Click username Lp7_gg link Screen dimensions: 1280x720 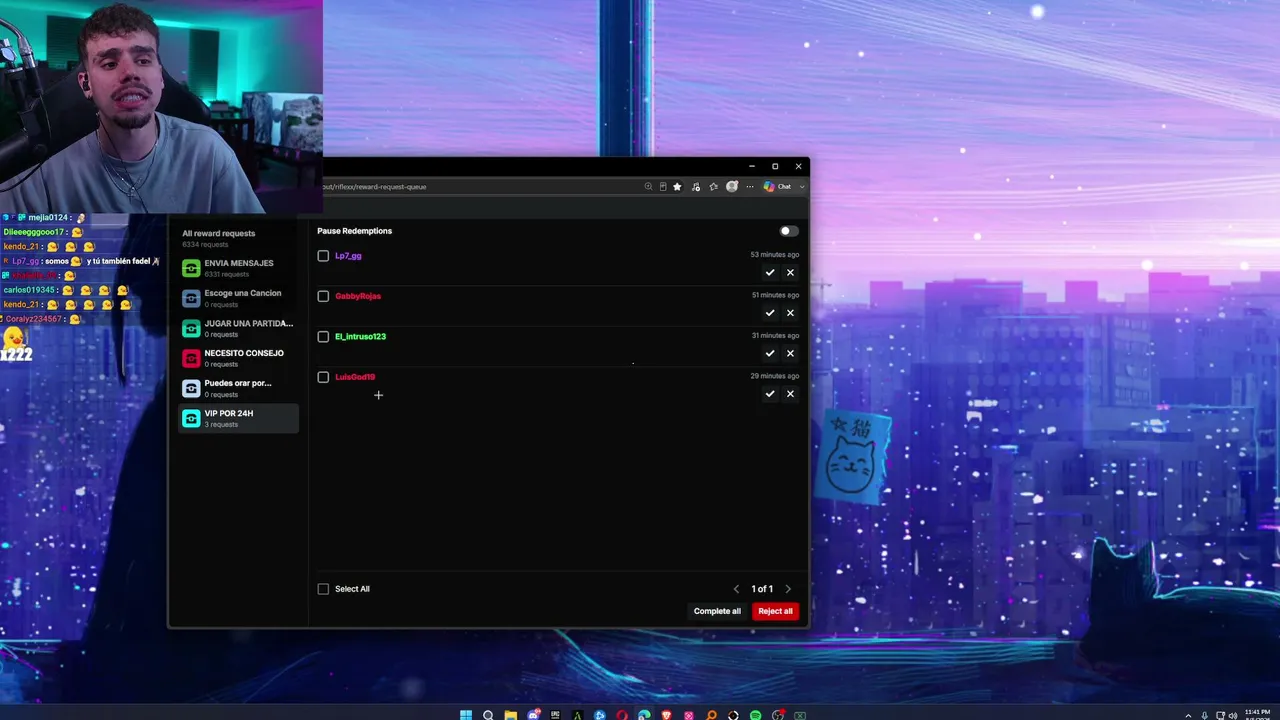(348, 256)
